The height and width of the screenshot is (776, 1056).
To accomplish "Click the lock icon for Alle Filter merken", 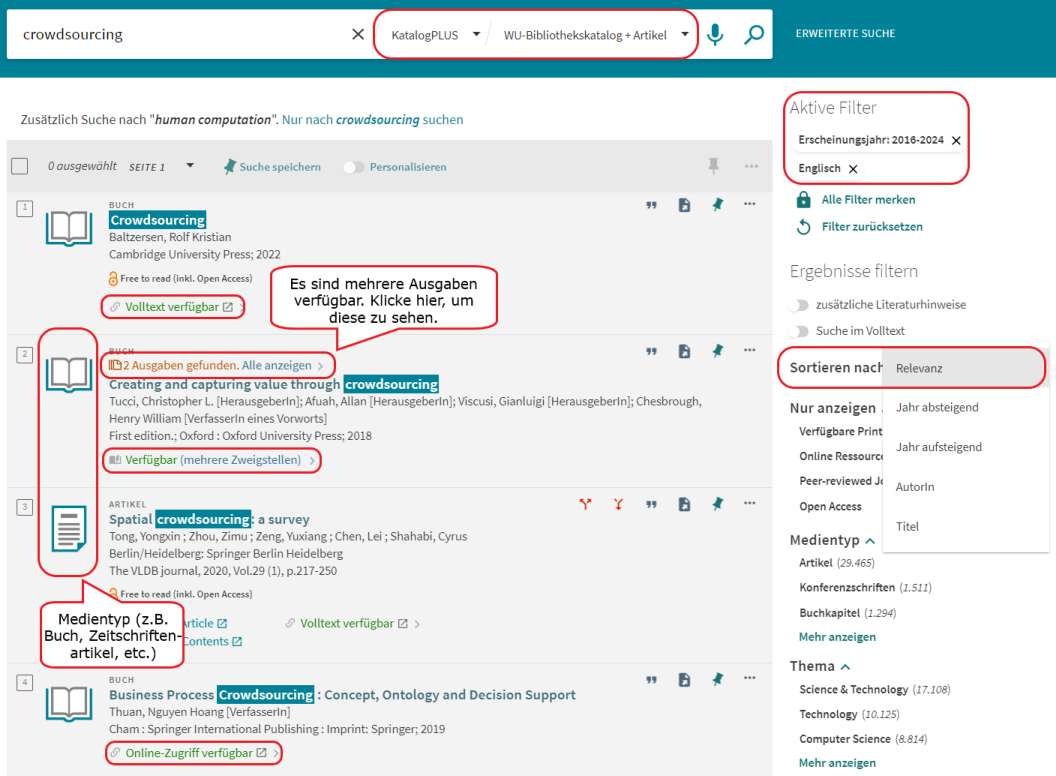I will click(803, 200).
